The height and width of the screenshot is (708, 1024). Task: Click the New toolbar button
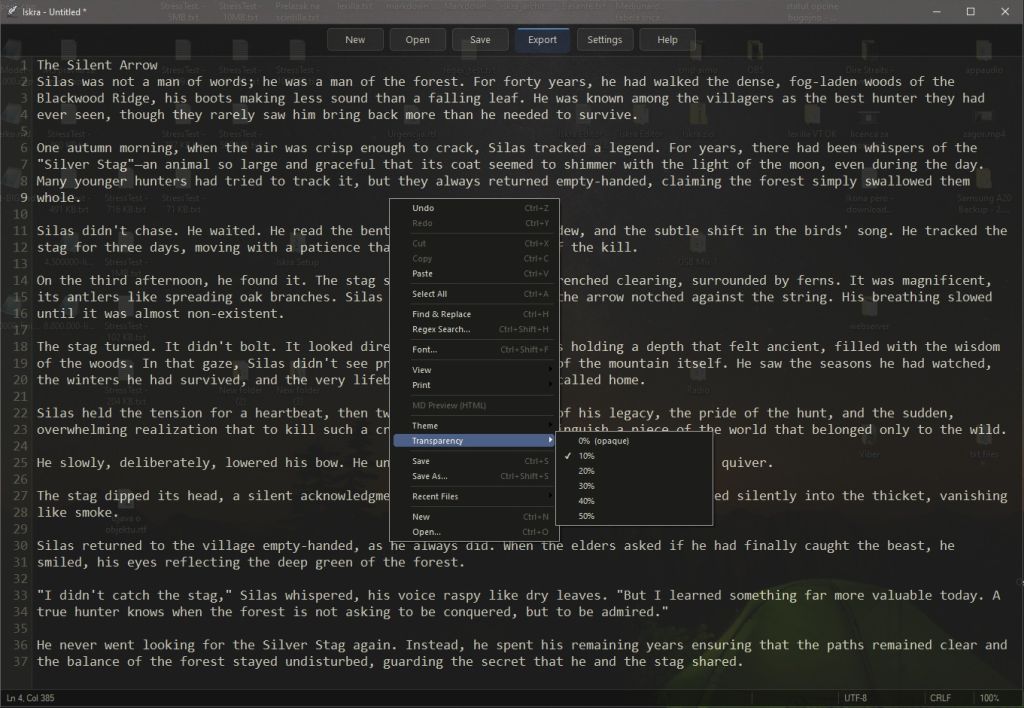click(355, 40)
